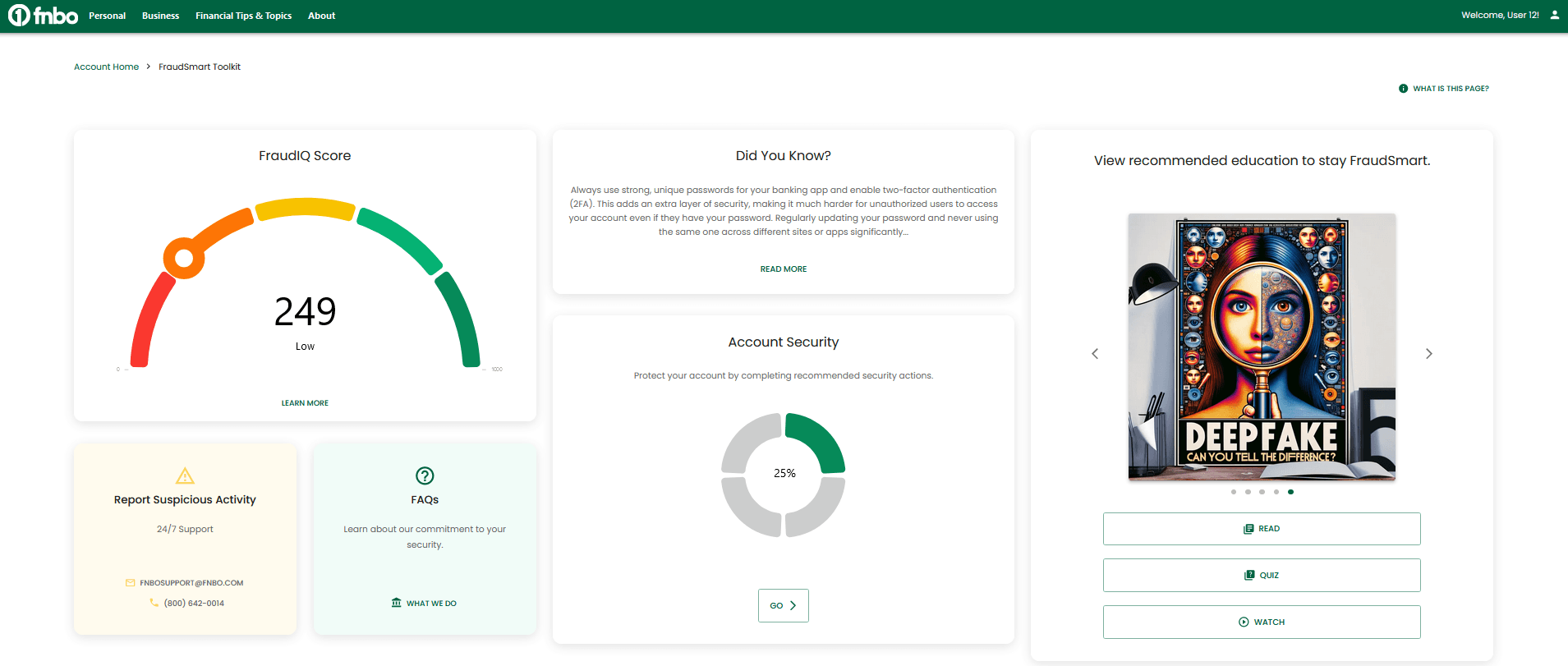This screenshot has width=1568, height=666.
Task: Click the orange FraudIQ gauge knob
Action: [x=184, y=259]
